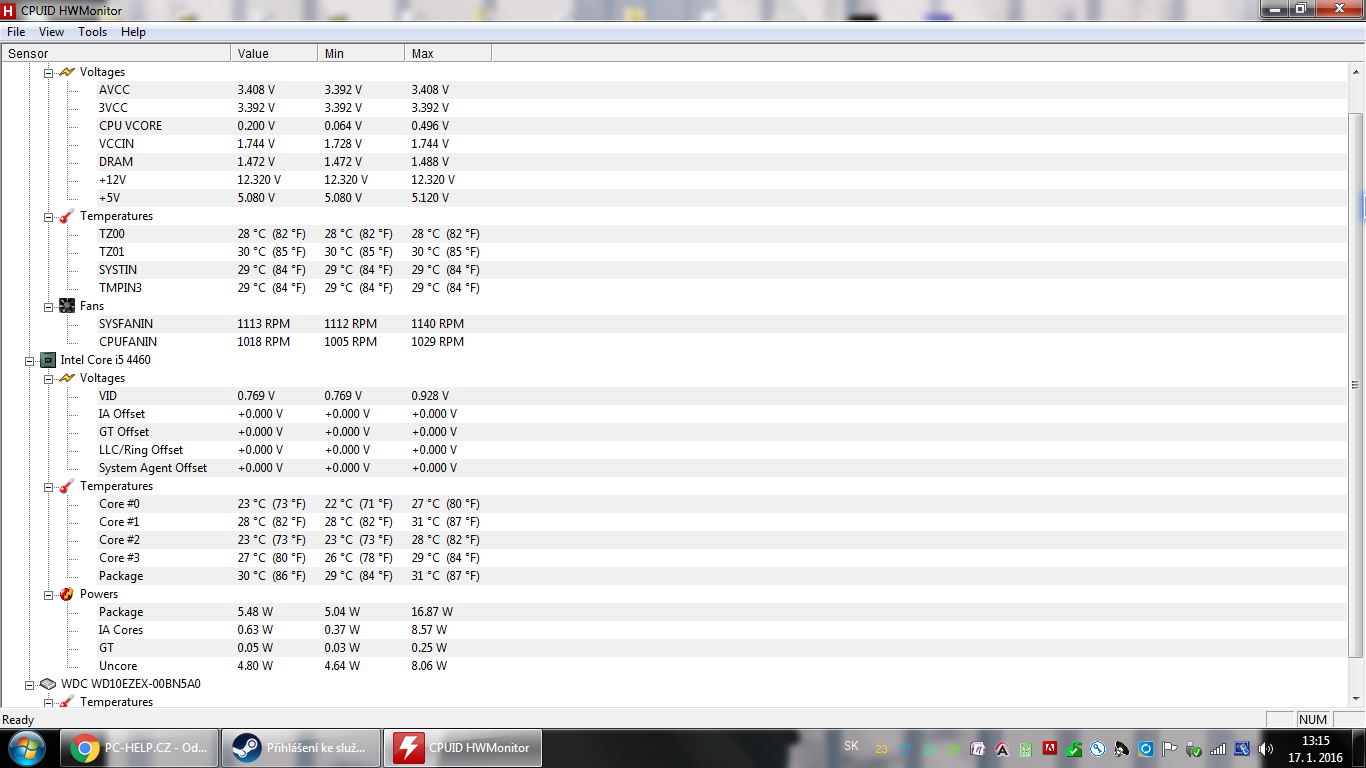Viewport: 1366px width, 768px height.
Task: Click the red Adobe tray icon
Action: pos(1050,747)
